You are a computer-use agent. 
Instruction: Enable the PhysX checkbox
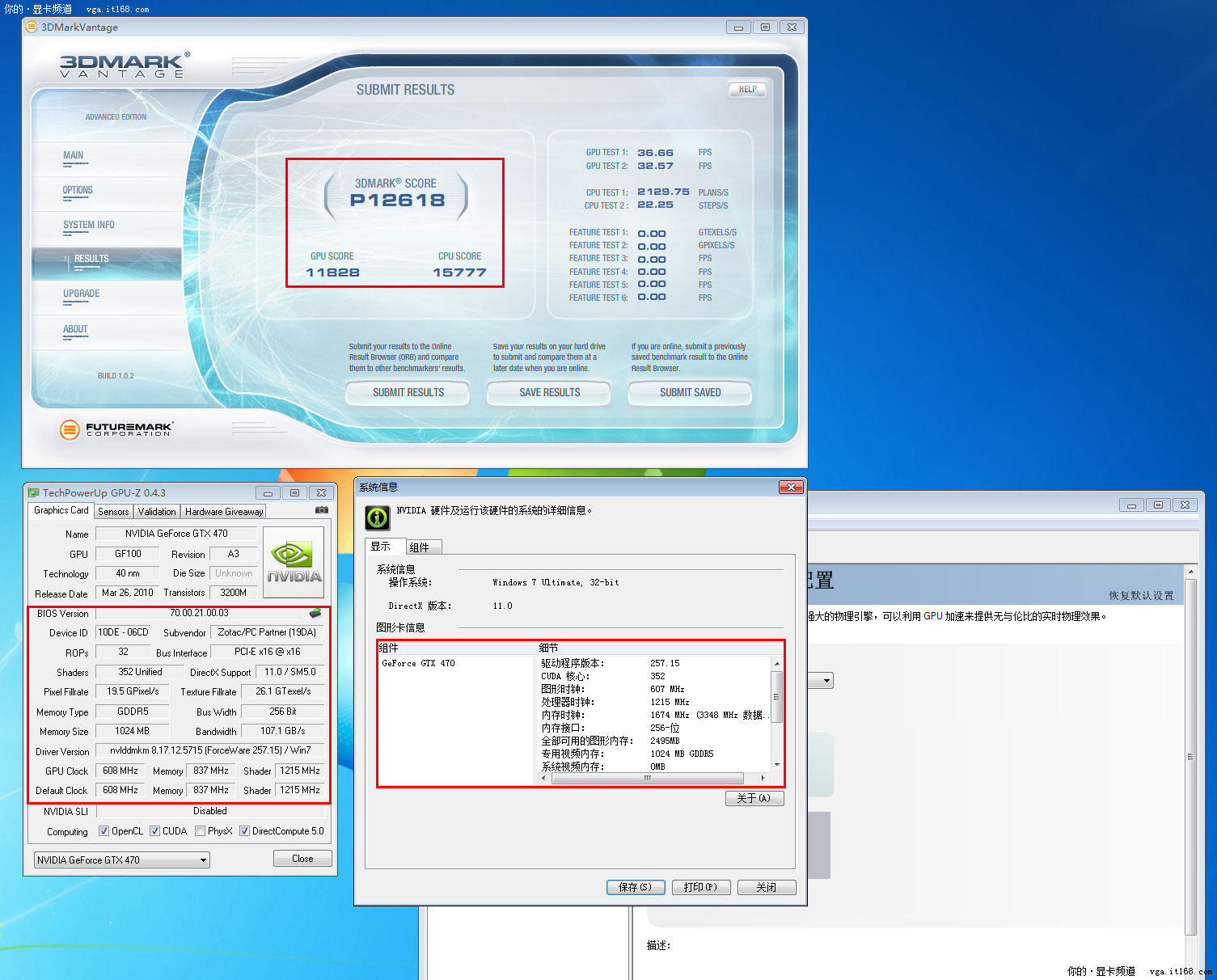click(200, 831)
